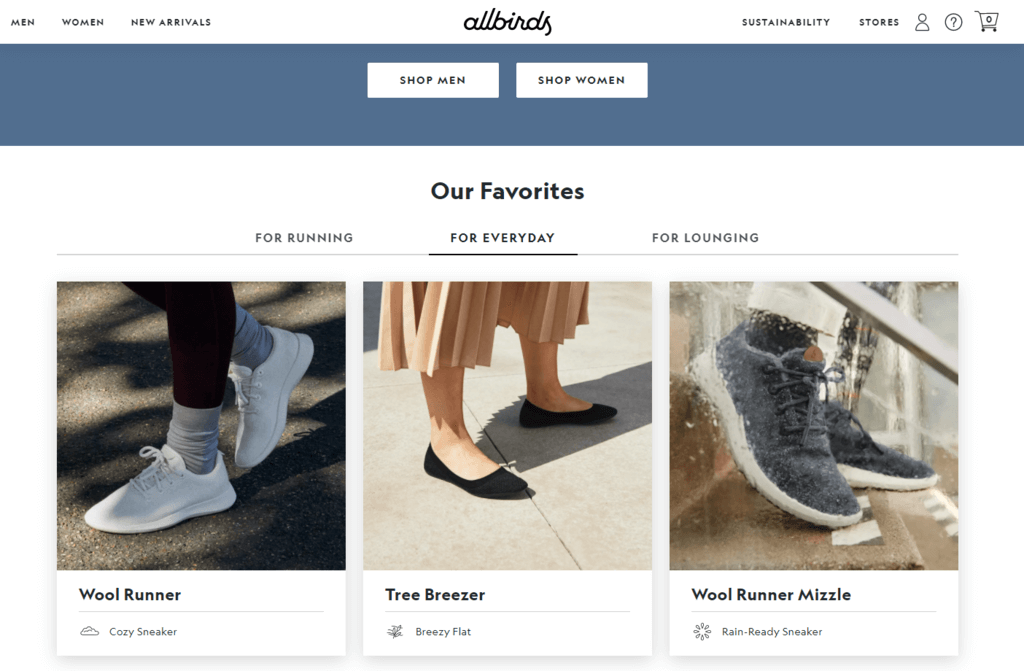Select the MEN menu item
This screenshot has height=671, width=1024.
pyautogui.click(x=22, y=21)
